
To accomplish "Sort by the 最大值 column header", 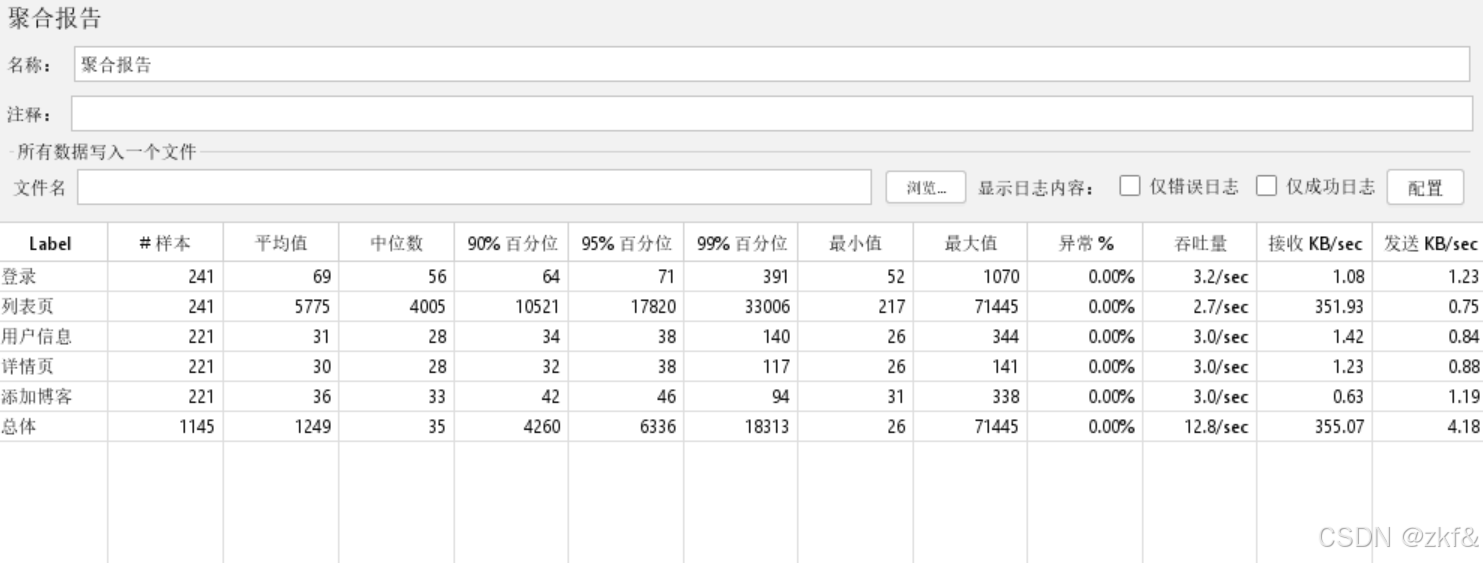I will coord(970,244).
